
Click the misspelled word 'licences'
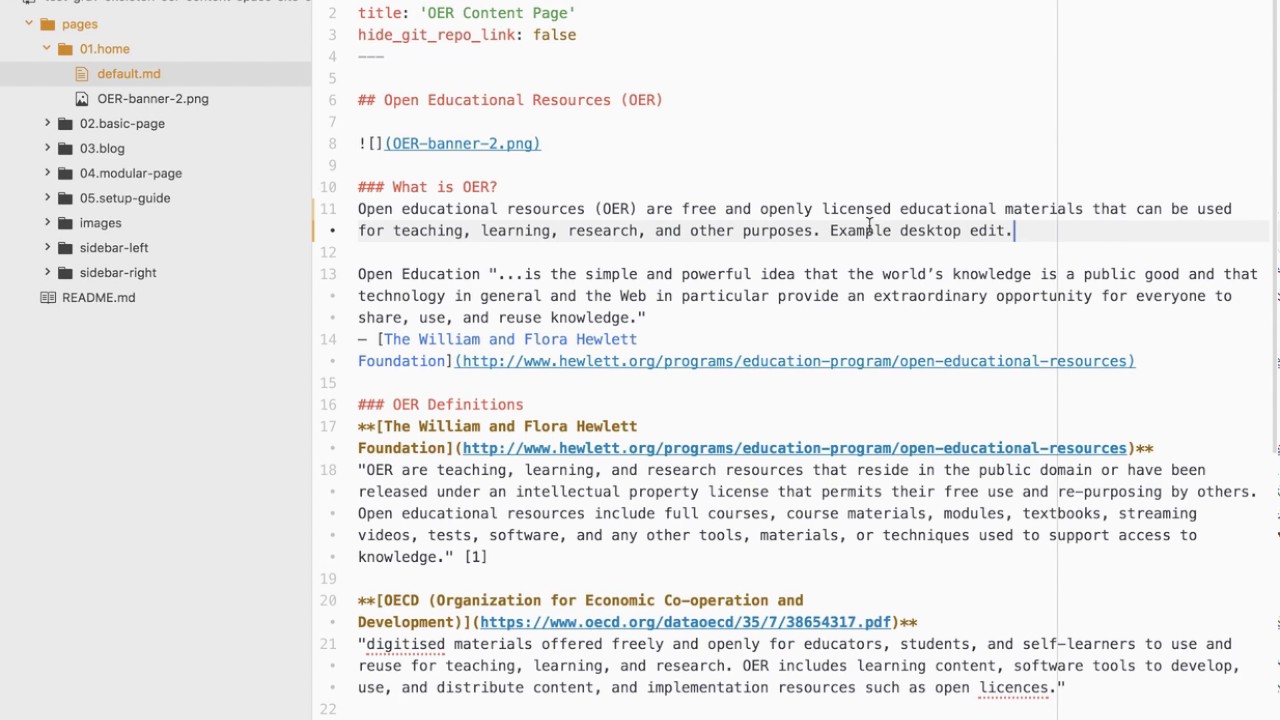[x=1013, y=688]
